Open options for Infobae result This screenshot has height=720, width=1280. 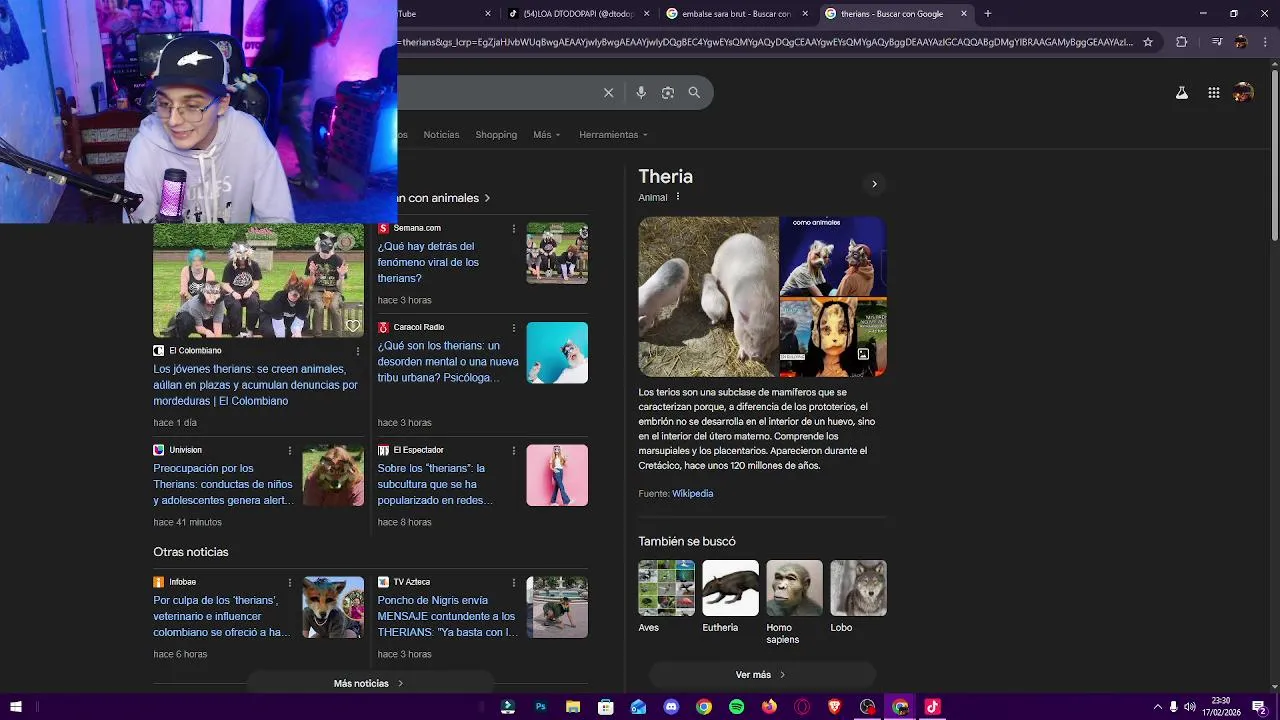tap(290, 582)
